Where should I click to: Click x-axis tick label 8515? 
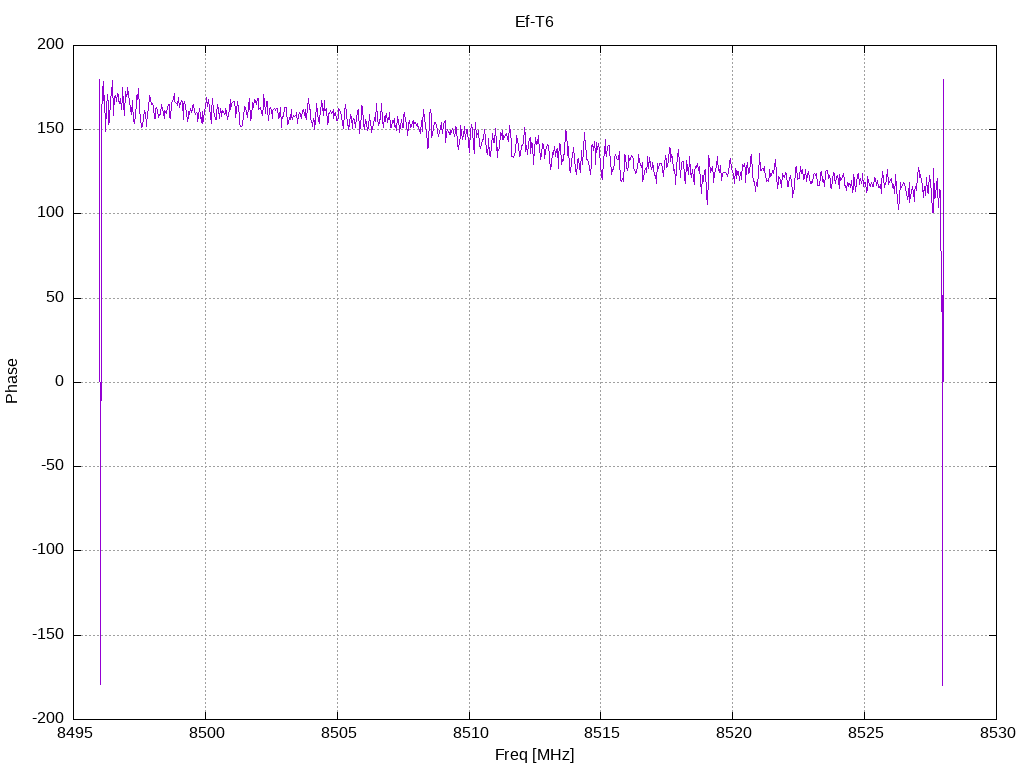[x=601, y=733]
